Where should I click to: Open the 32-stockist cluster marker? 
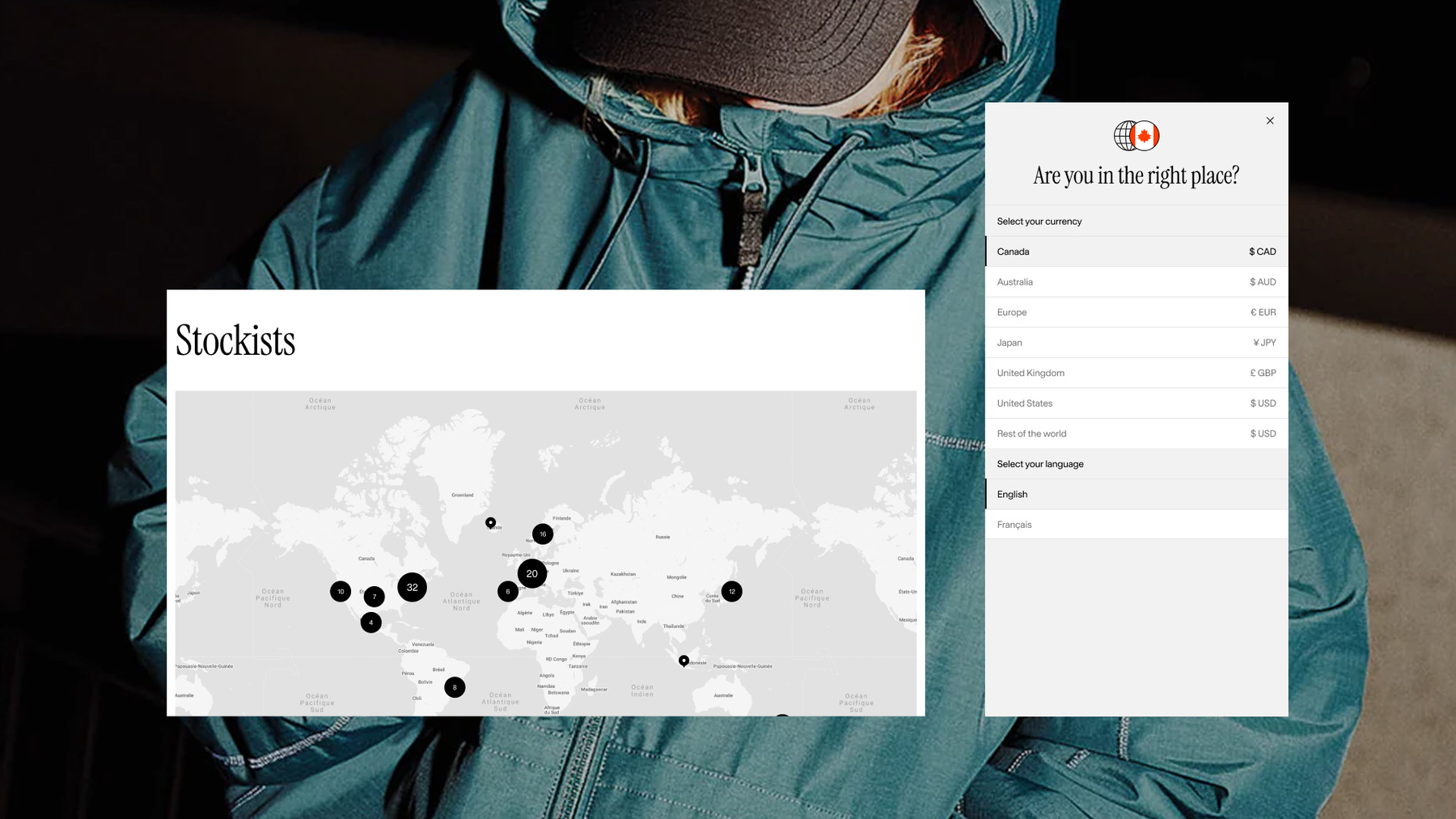point(412,587)
